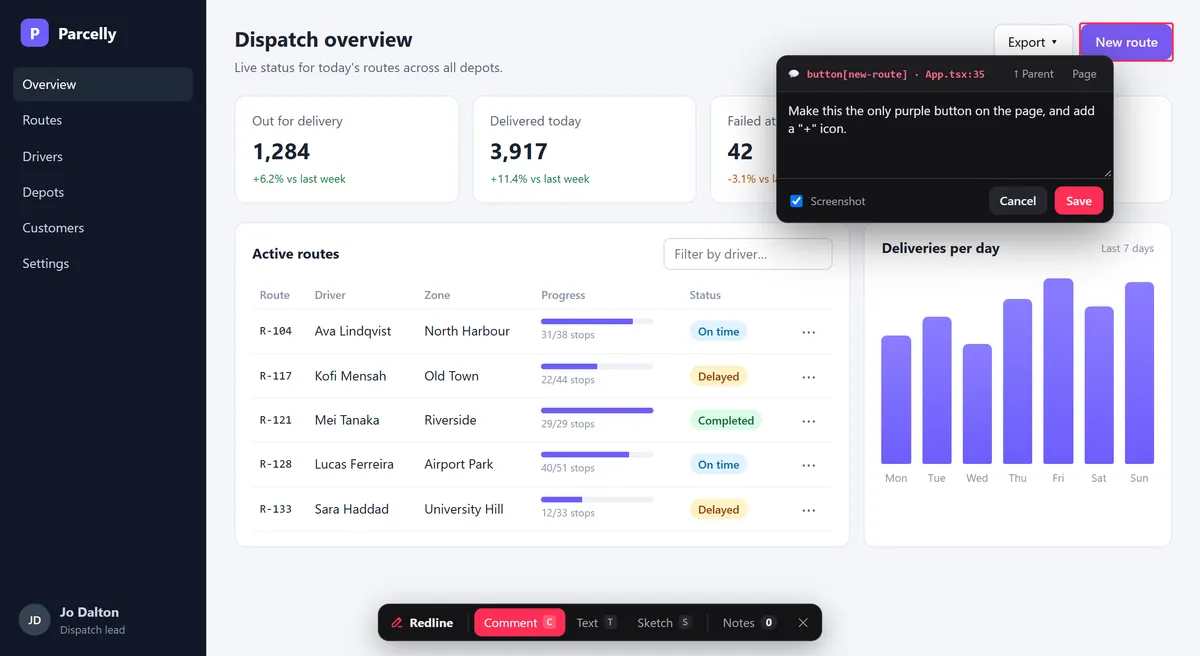Open Settings from the sidebar
1200x656 pixels.
pos(103,264)
